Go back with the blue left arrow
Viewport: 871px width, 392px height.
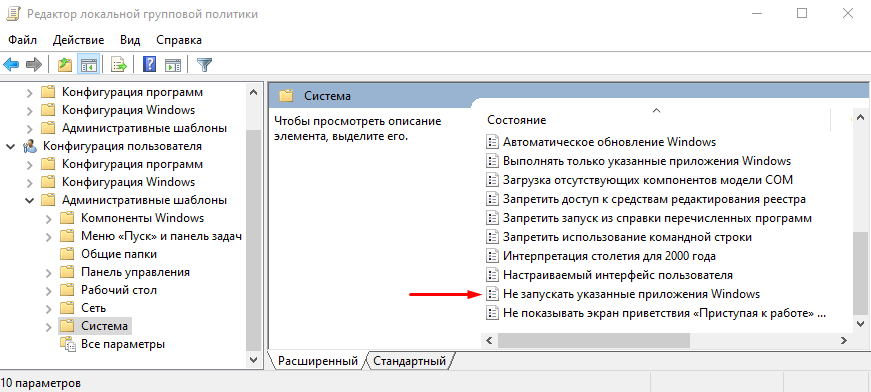pos(11,65)
